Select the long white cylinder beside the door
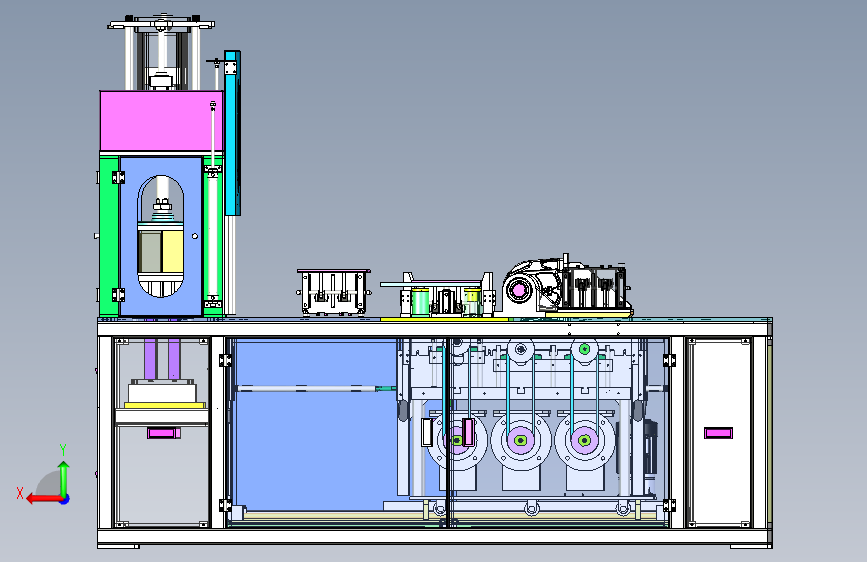 [x=212, y=238]
